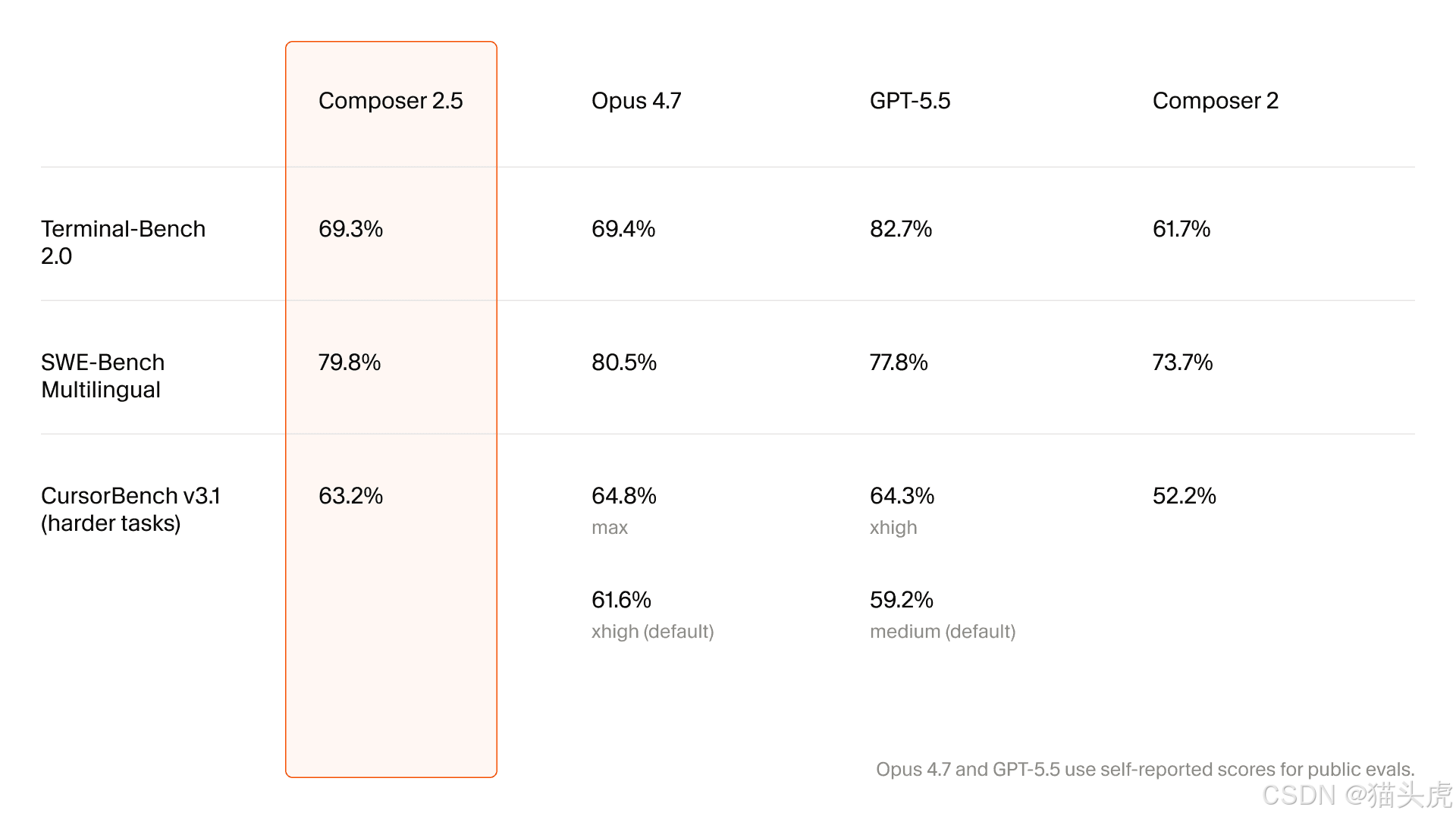
Task: Select the 73.7% Composer 2 value
Action: [x=1183, y=362]
